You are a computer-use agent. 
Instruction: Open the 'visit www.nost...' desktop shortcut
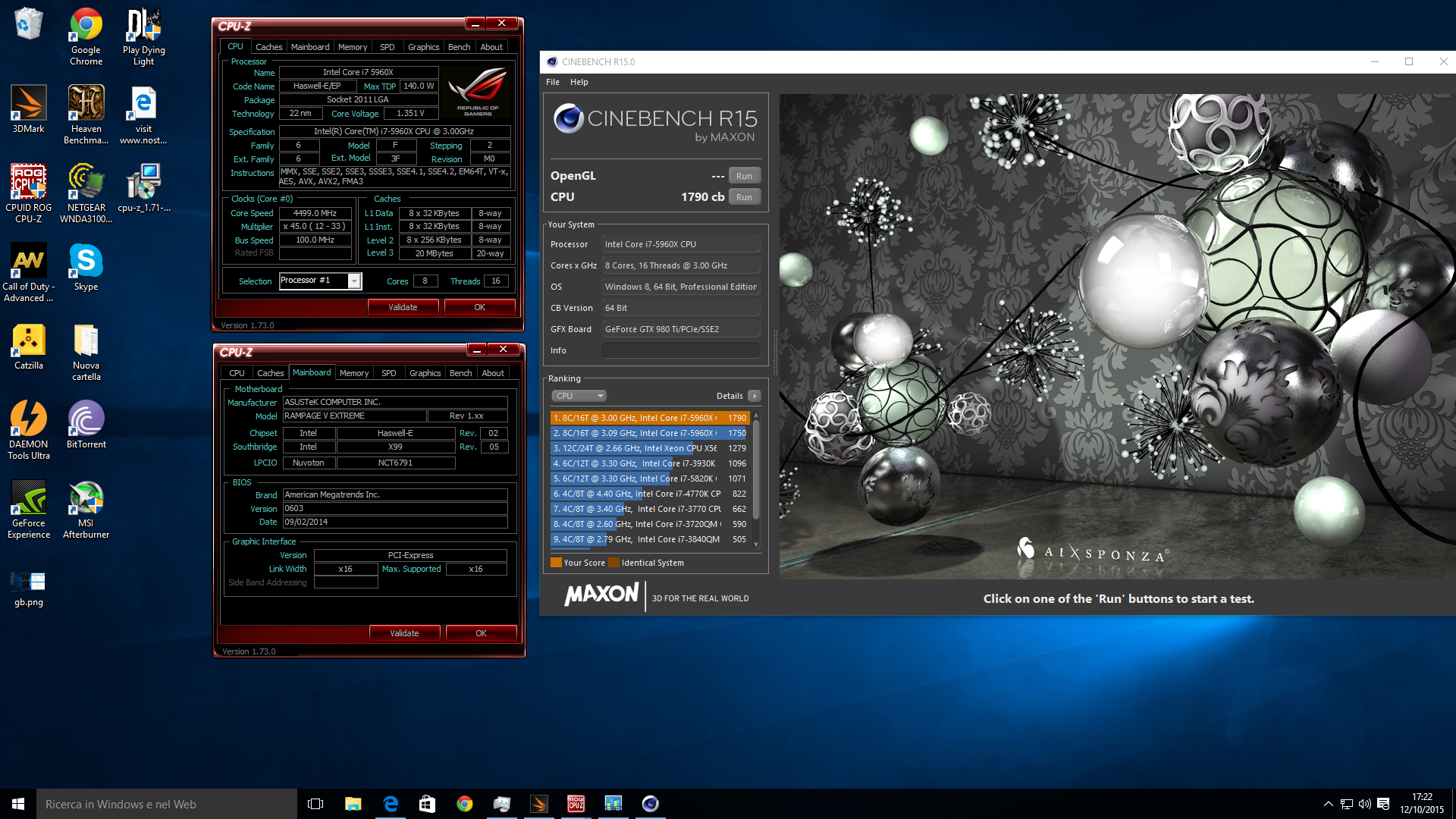coord(143,115)
